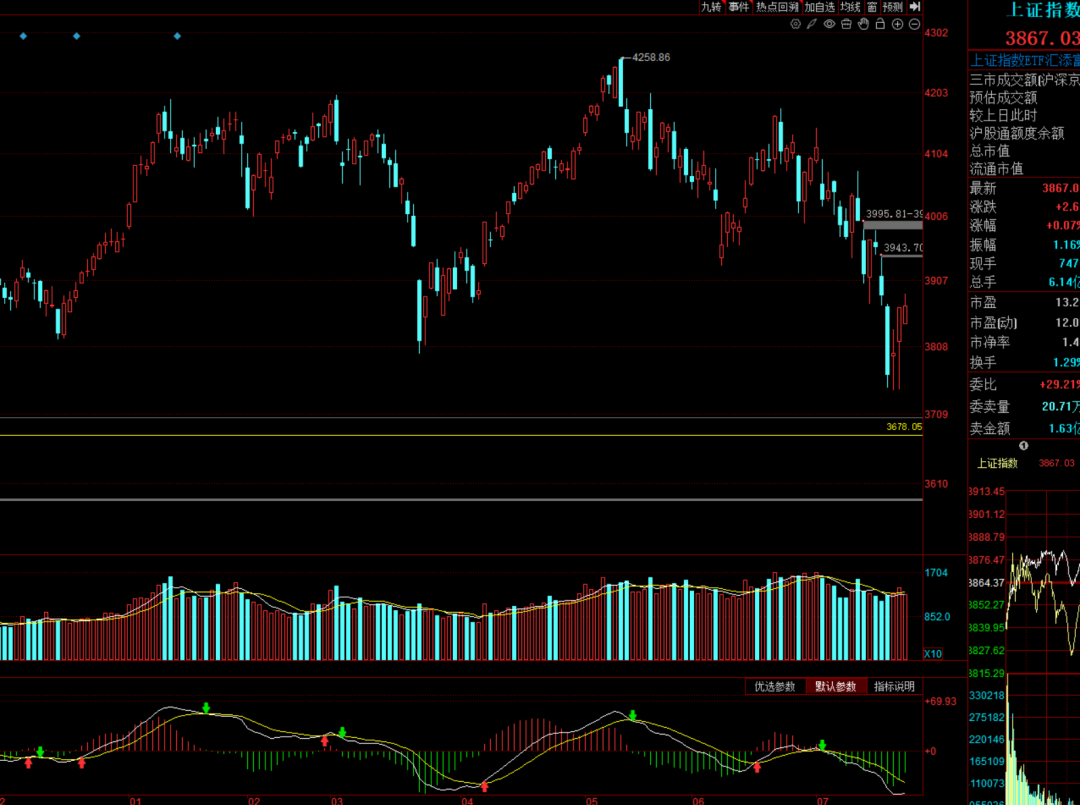
Task: Switch to 优选参数 tab
Action: click(775, 687)
